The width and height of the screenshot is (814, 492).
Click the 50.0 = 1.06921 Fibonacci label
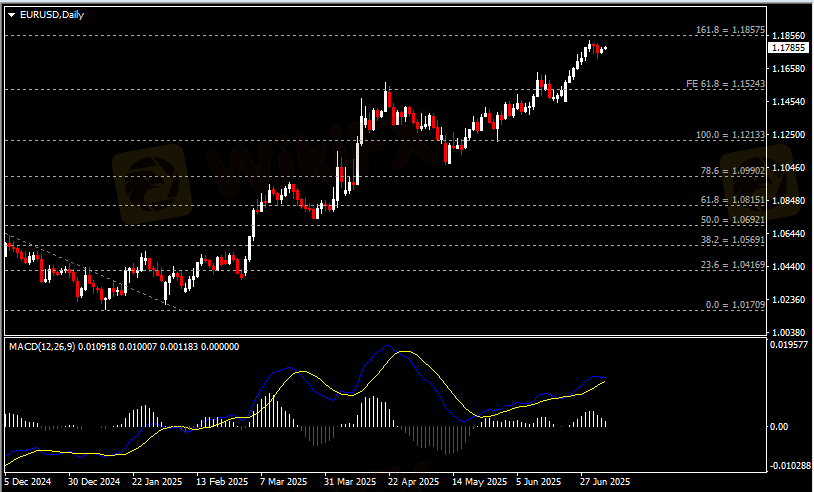[733, 220]
